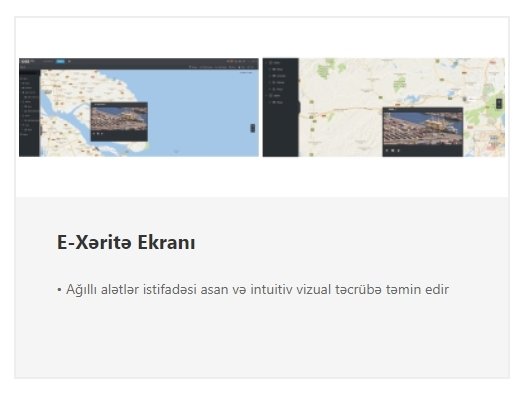Screen dimensions: 526x396
Task: Click the third control icon under right video popup
Action: pos(399,150)
